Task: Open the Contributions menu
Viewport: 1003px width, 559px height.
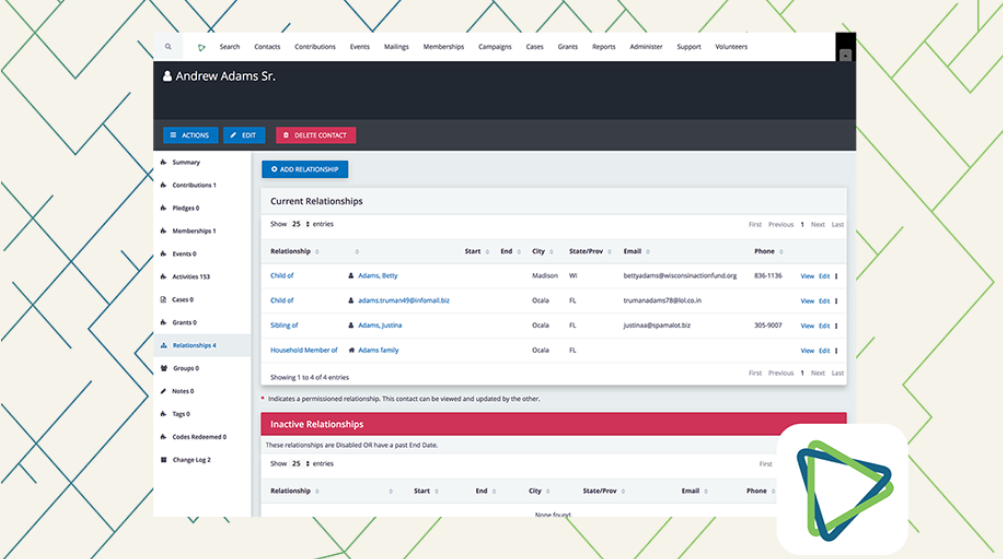Action: tap(315, 47)
